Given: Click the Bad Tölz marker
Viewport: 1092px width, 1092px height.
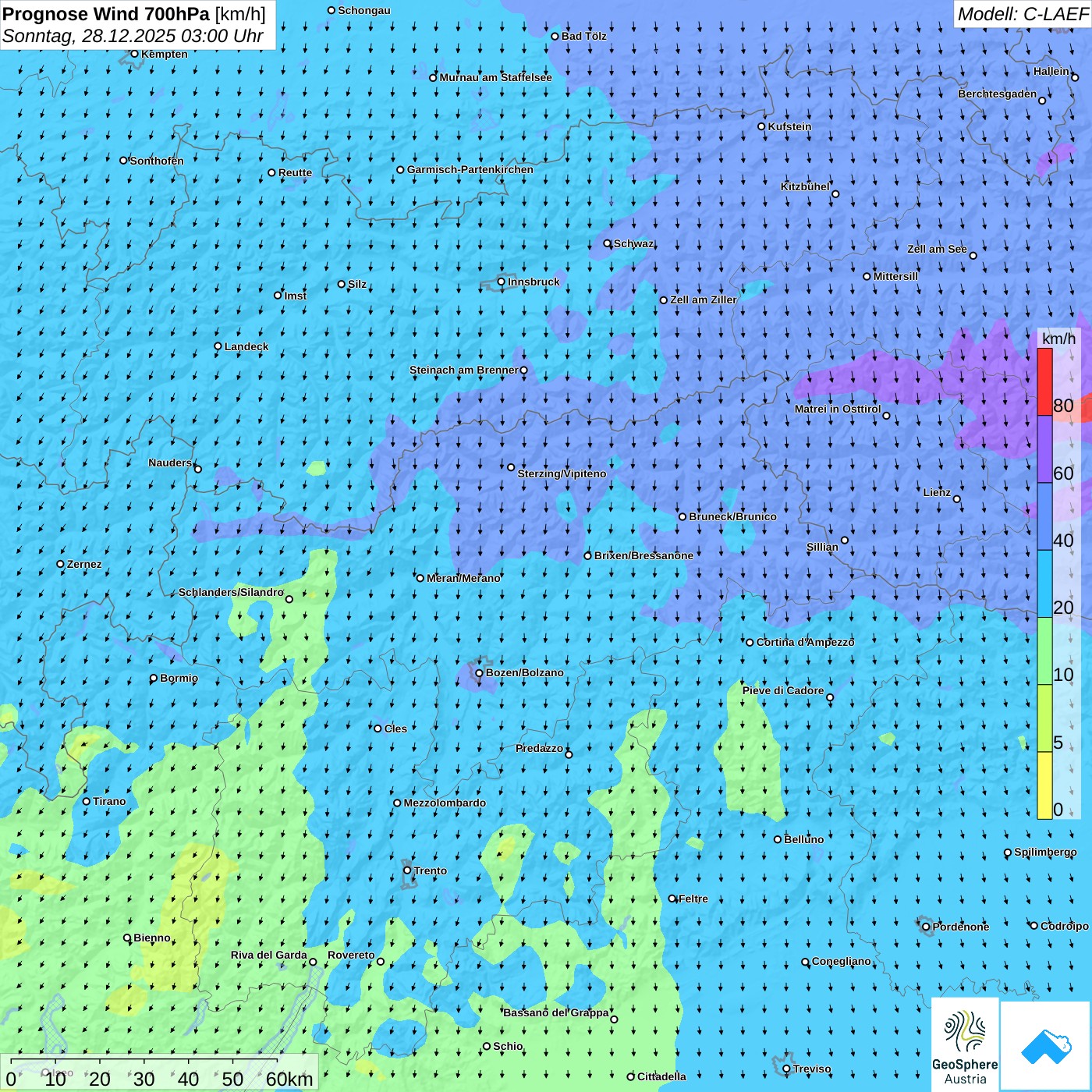Looking at the screenshot, I should click(x=555, y=36).
